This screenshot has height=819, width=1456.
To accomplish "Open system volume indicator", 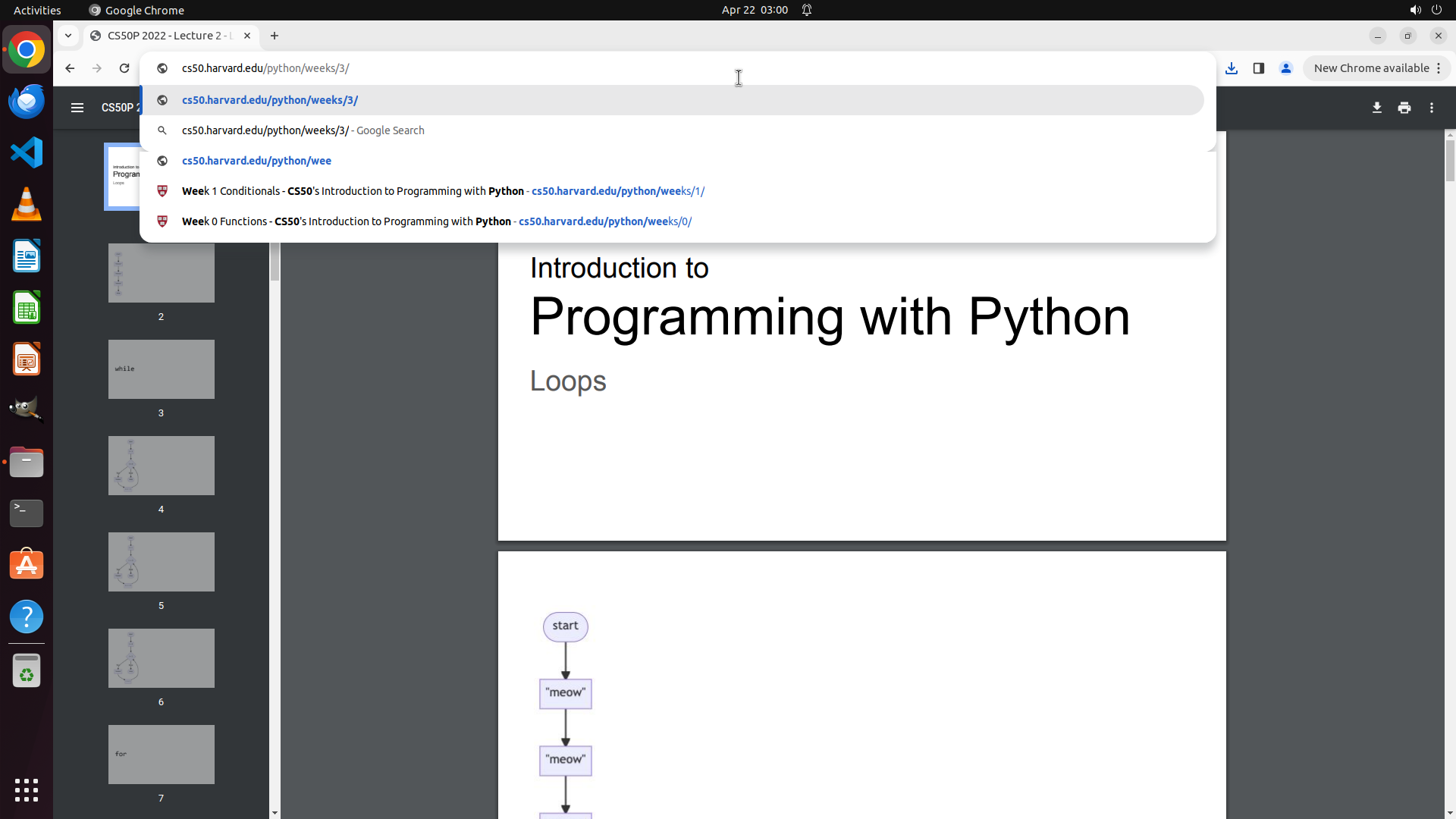I will (x=1415, y=10).
